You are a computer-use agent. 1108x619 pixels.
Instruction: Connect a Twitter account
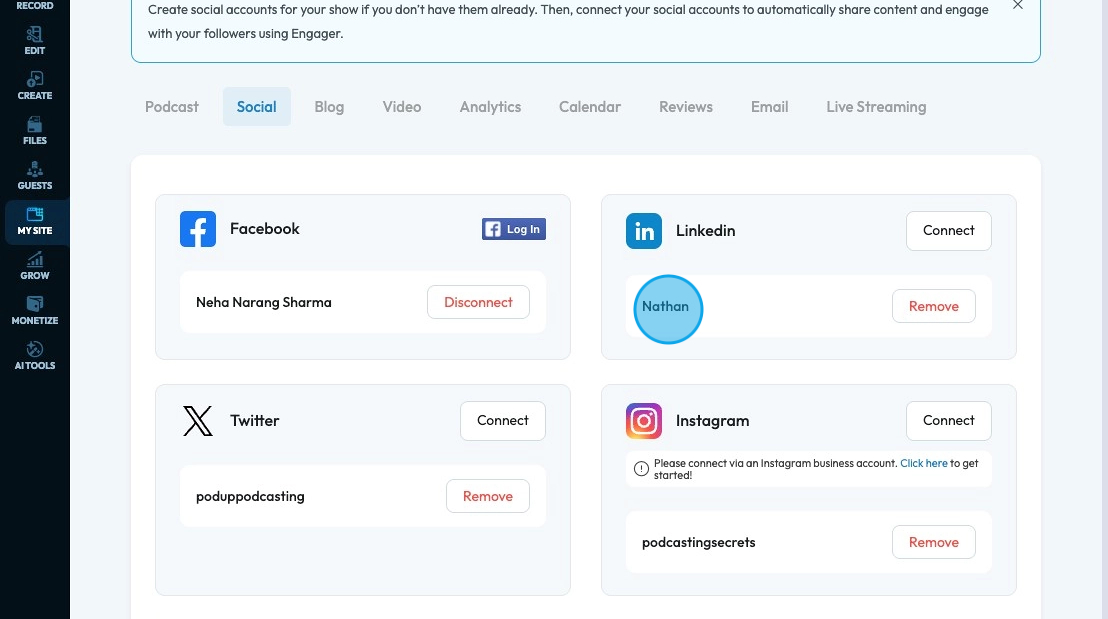(502, 420)
